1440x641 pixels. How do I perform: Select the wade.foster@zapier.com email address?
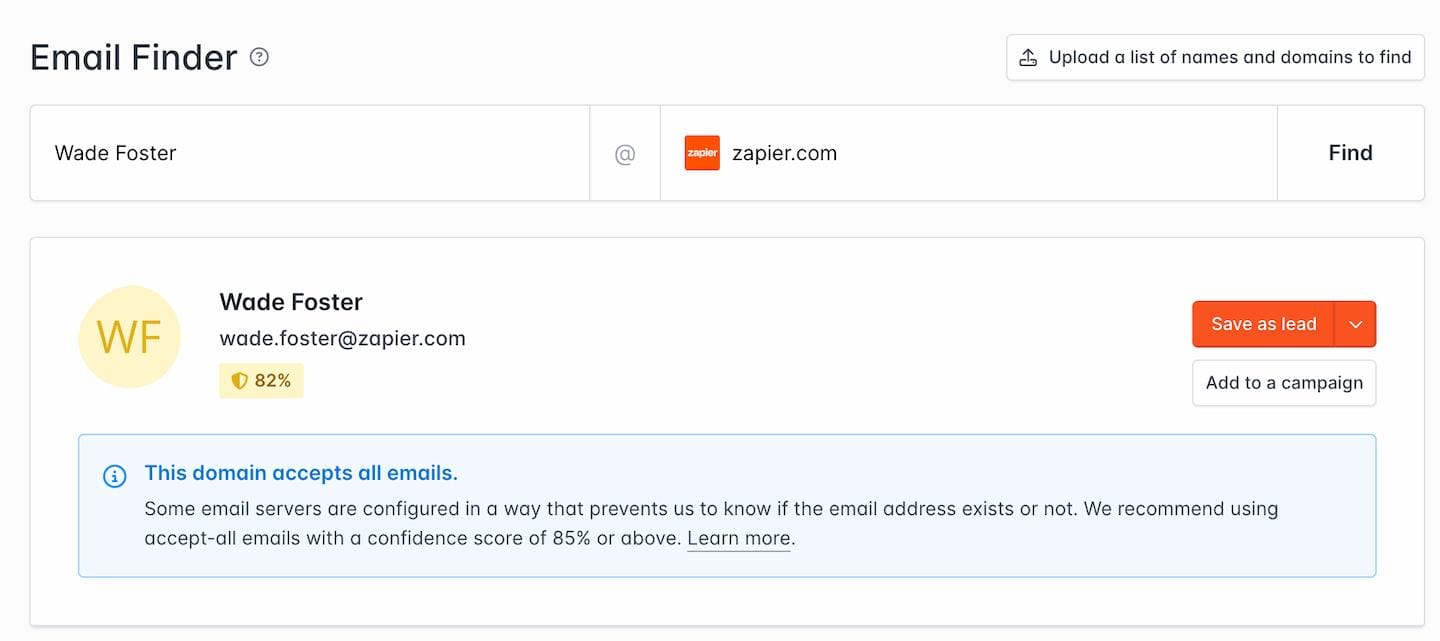click(343, 338)
